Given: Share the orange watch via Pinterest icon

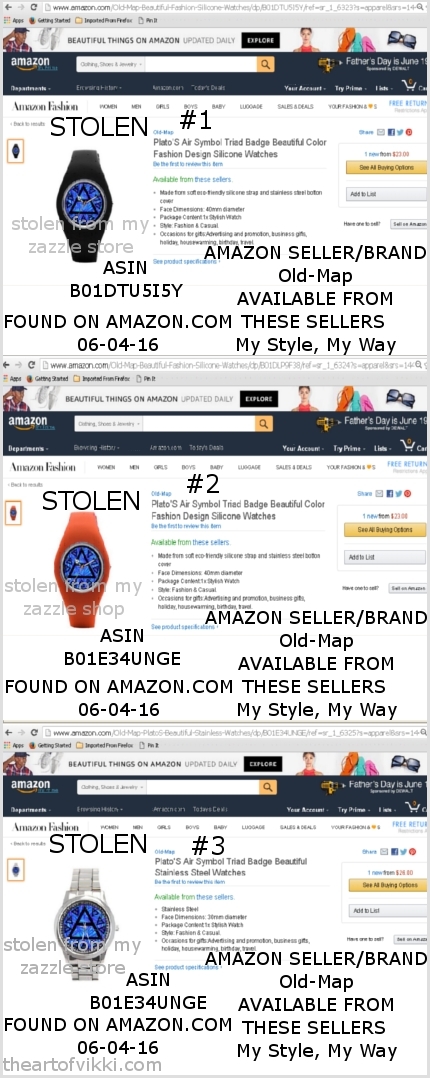Looking at the screenshot, I should [x=408, y=494].
